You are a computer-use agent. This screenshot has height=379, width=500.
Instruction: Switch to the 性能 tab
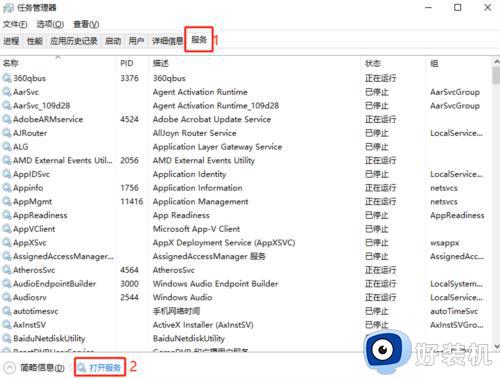[x=35, y=41]
